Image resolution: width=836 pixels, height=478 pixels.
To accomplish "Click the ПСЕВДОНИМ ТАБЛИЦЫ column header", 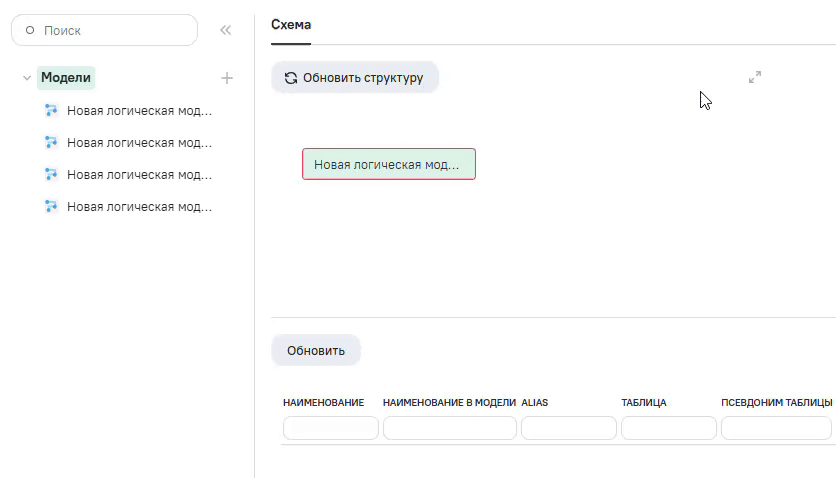I will pyautogui.click(x=776, y=403).
